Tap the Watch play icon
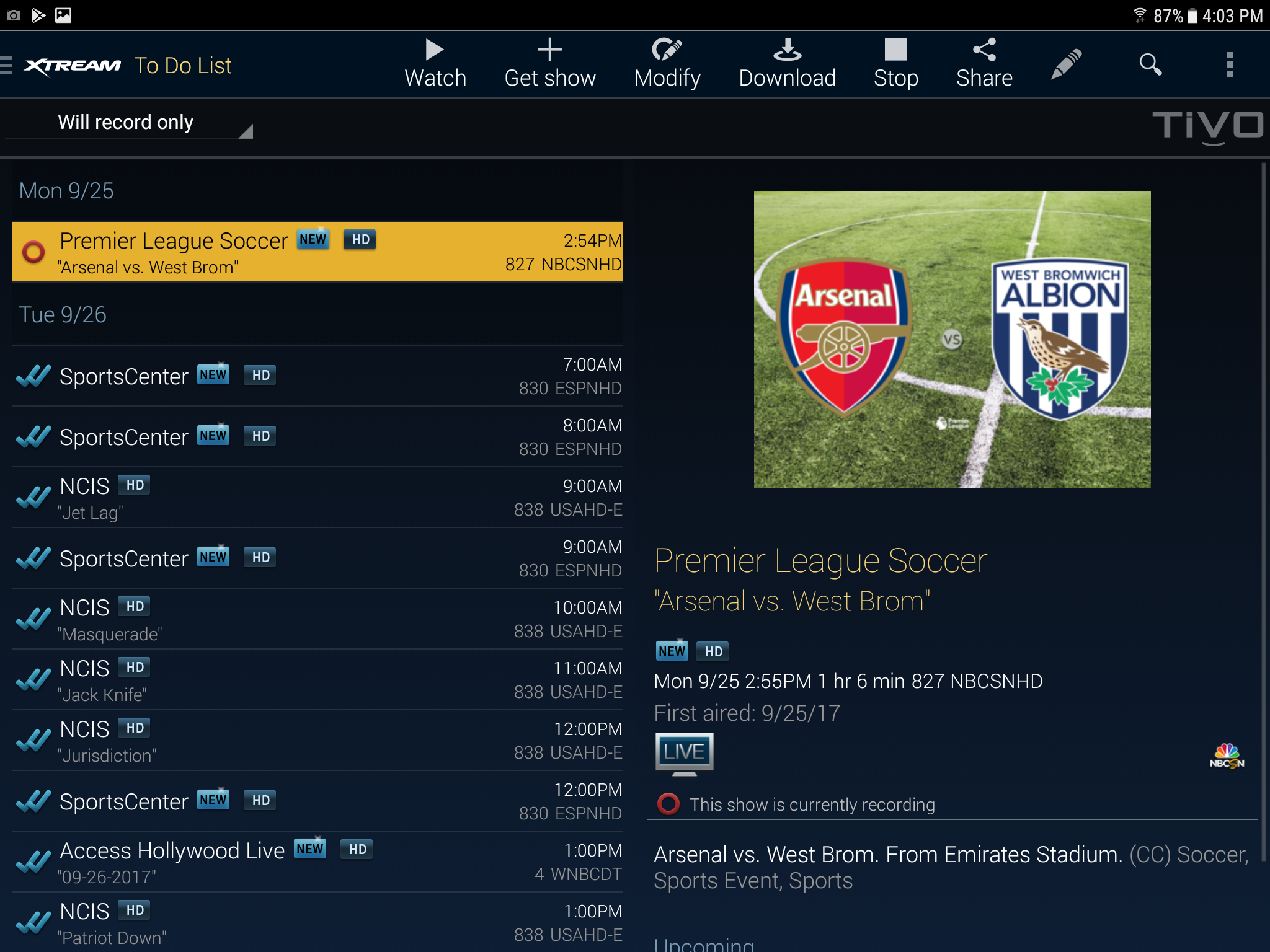The image size is (1270, 952). tap(435, 63)
